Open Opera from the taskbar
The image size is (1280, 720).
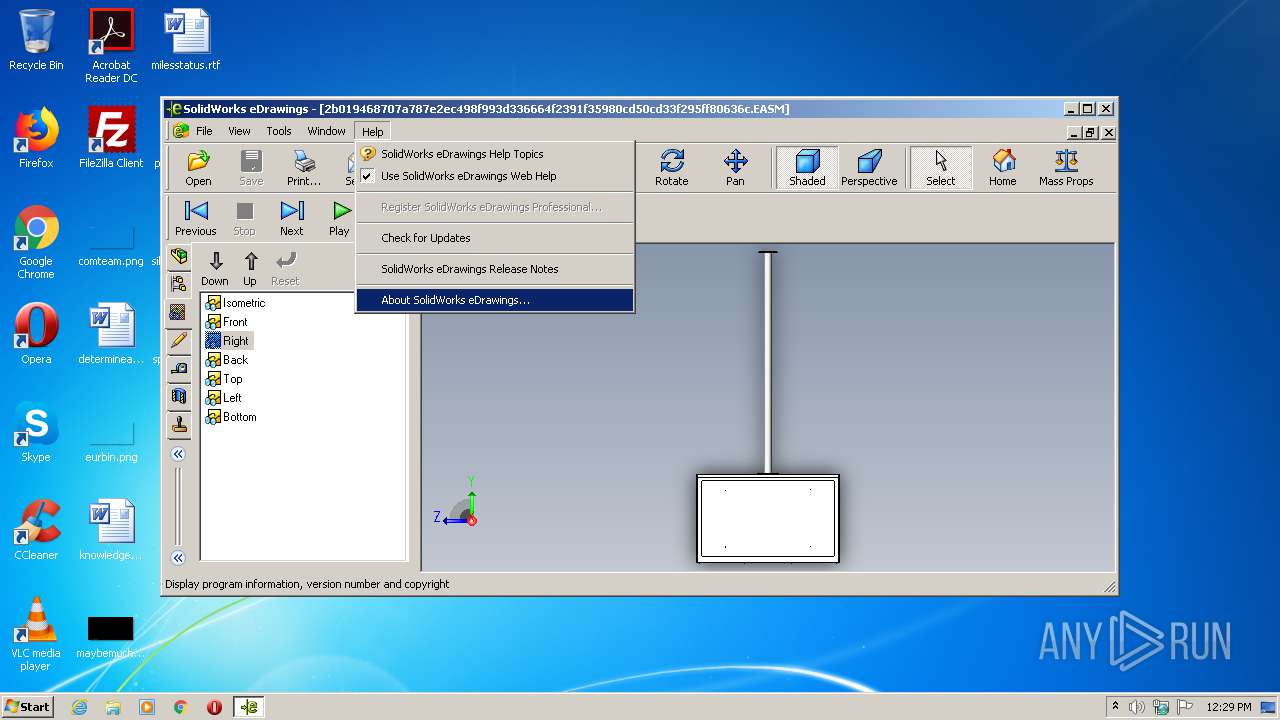[214, 707]
